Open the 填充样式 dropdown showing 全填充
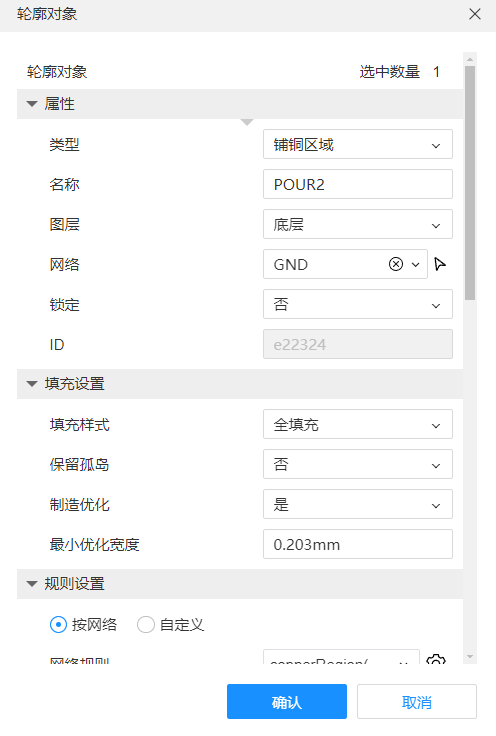The image size is (496, 736). tap(358, 424)
